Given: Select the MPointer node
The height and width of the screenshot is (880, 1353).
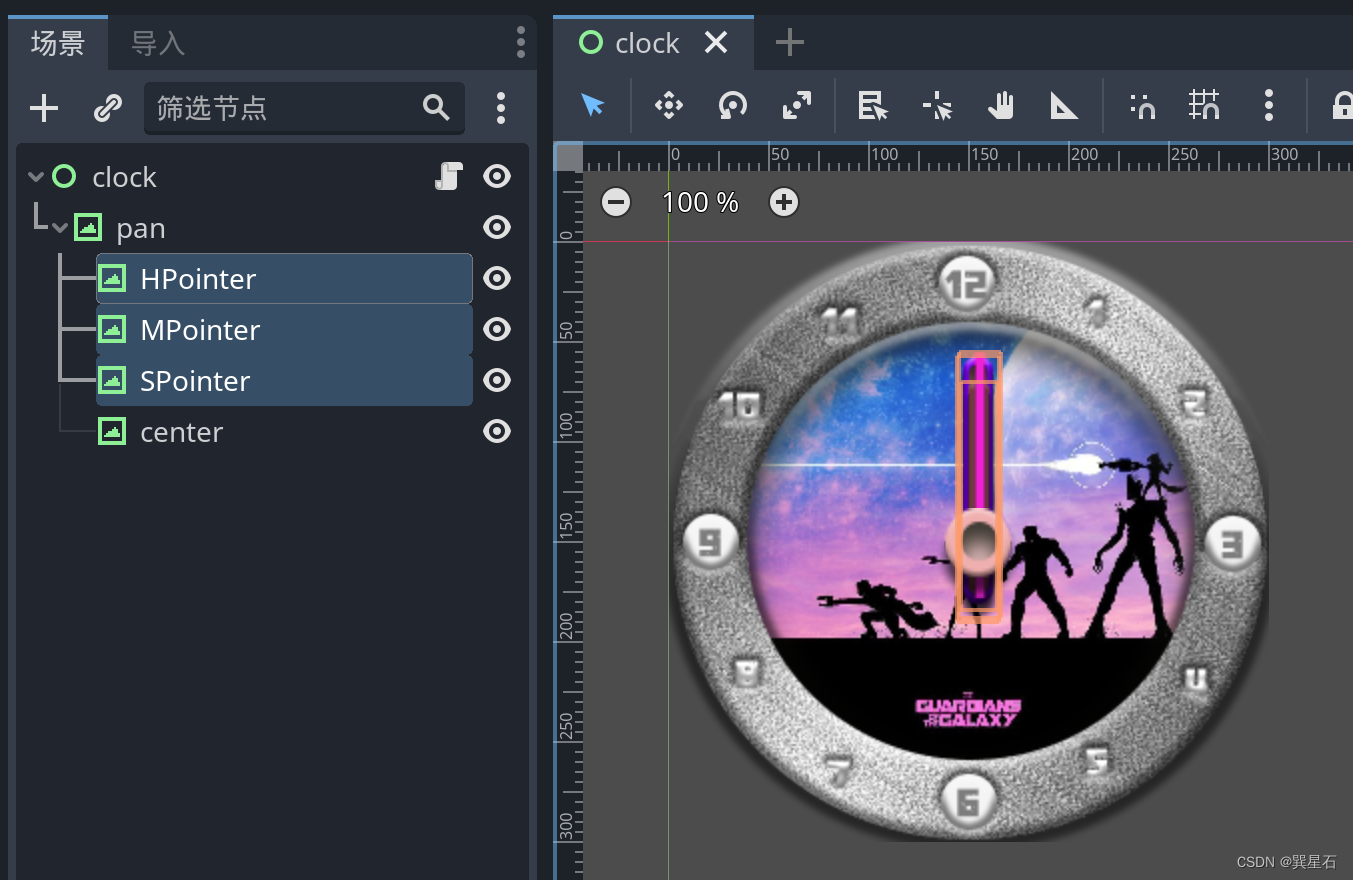Looking at the screenshot, I should 284,329.
